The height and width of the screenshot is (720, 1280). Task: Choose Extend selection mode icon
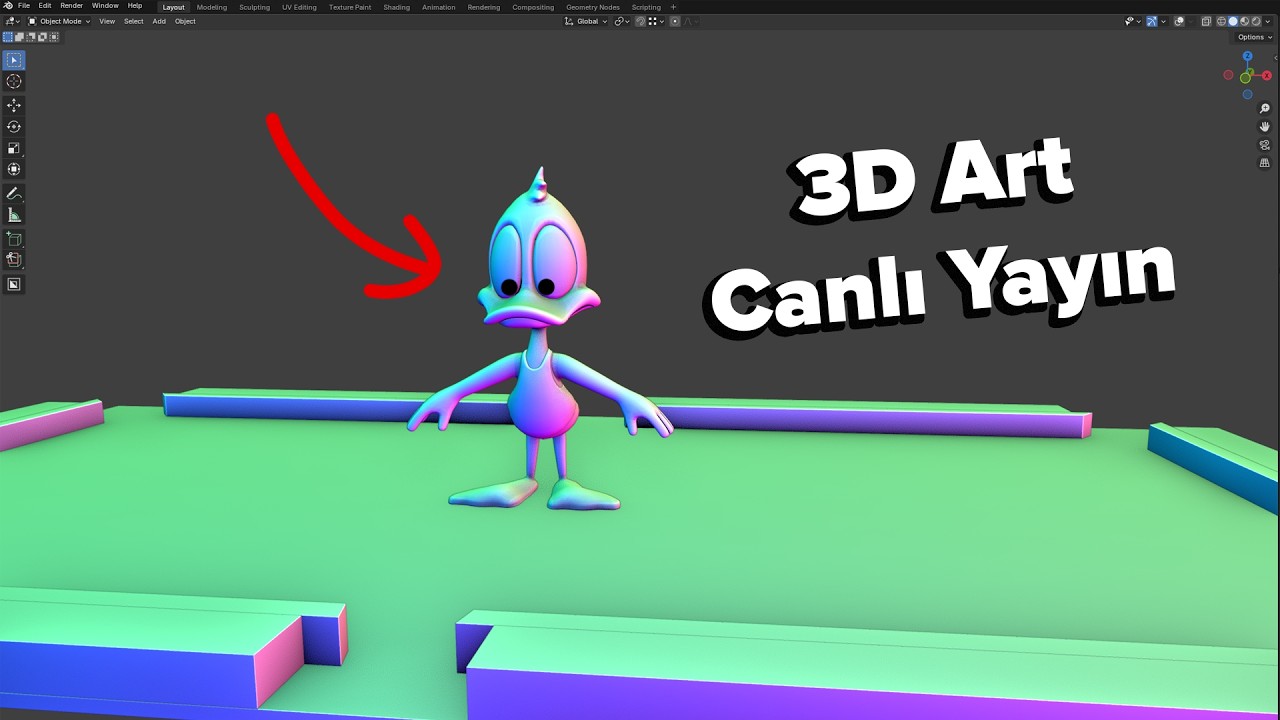point(19,37)
